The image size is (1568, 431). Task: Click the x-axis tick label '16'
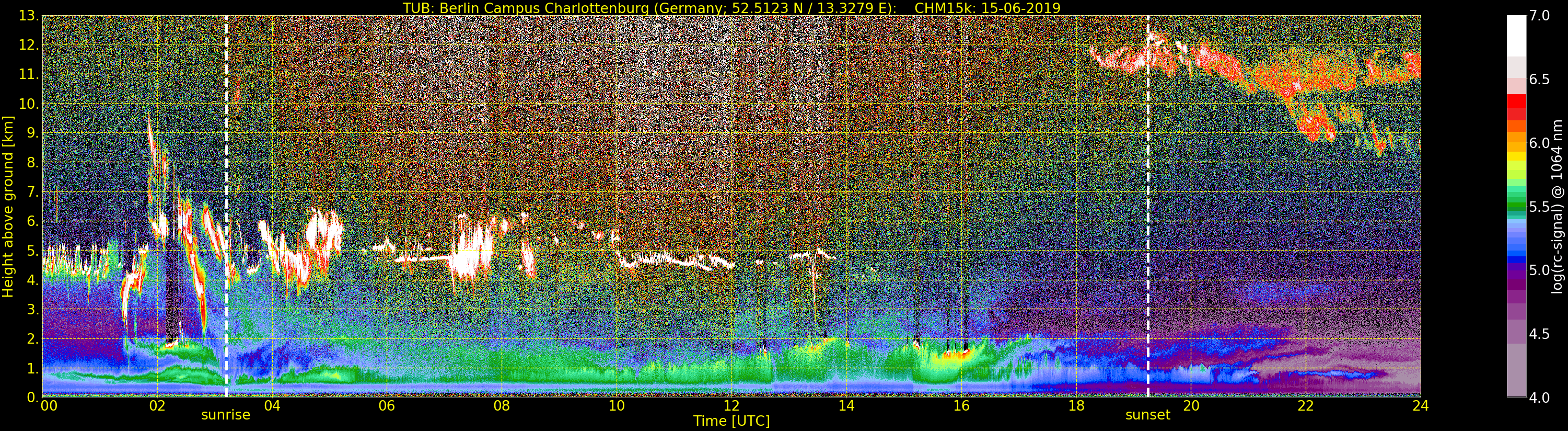(961, 405)
